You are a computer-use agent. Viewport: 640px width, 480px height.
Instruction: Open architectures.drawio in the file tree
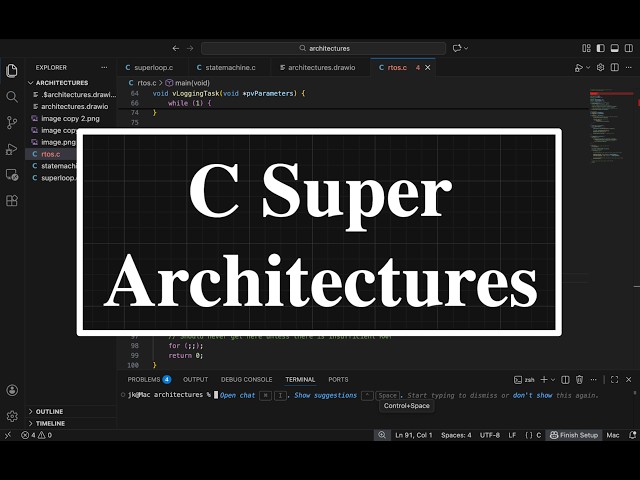pos(73,107)
